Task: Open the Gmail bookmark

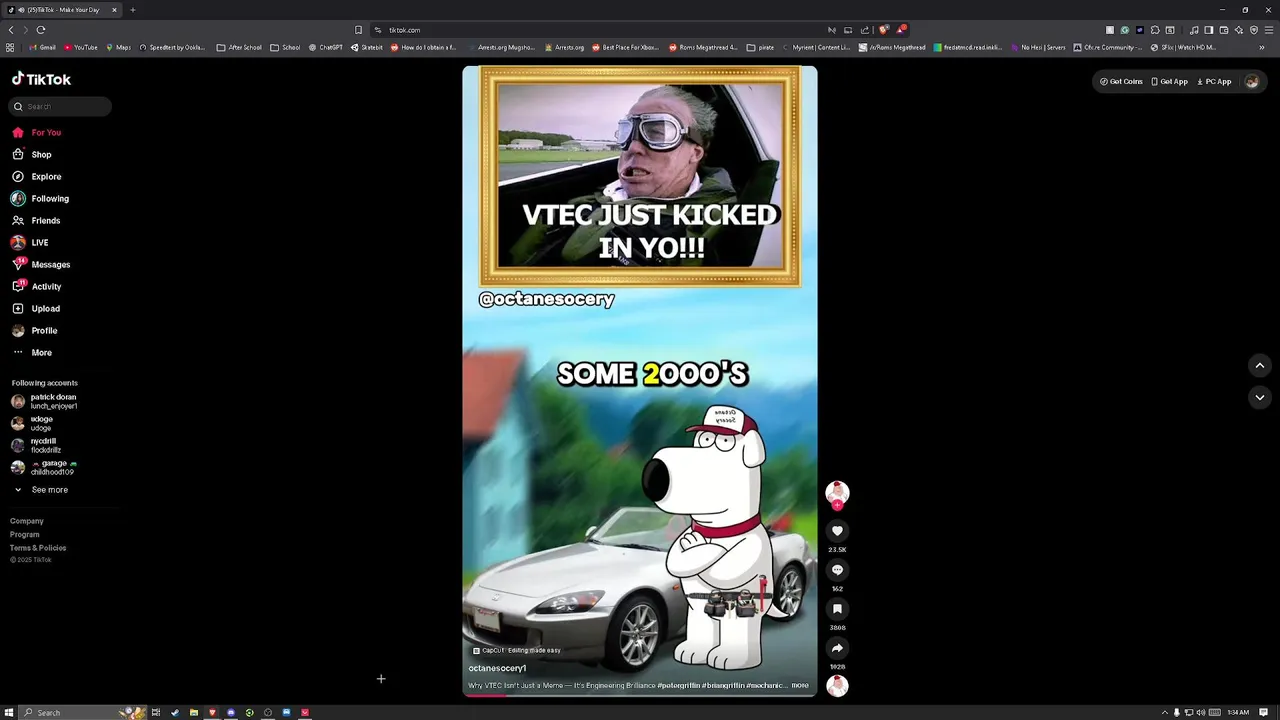Action: pyautogui.click(x=43, y=47)
